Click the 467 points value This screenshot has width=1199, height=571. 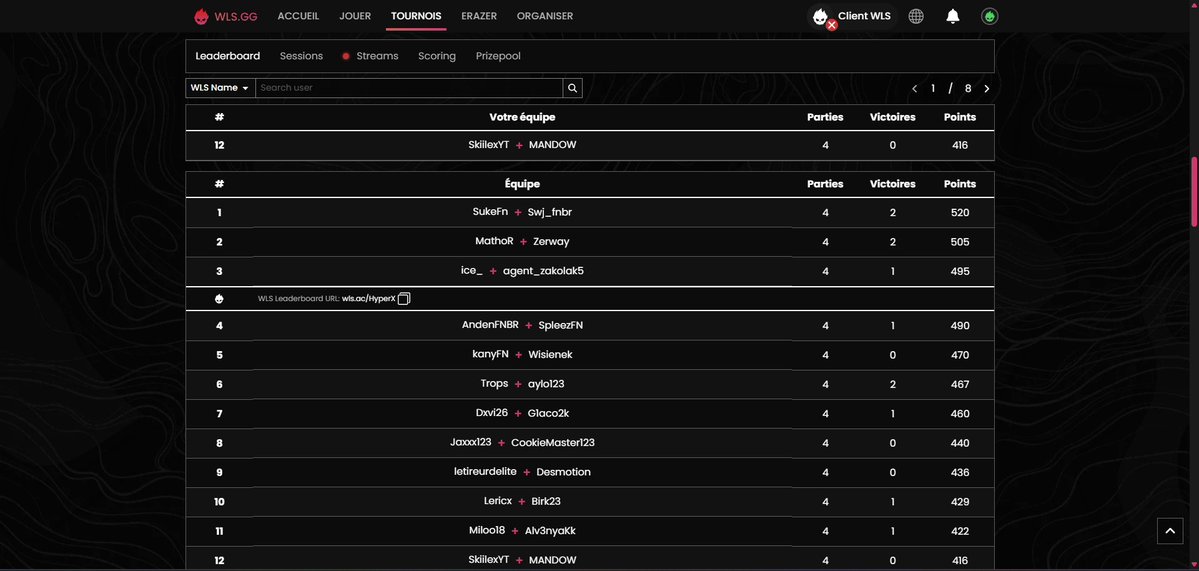coord(960,384)
